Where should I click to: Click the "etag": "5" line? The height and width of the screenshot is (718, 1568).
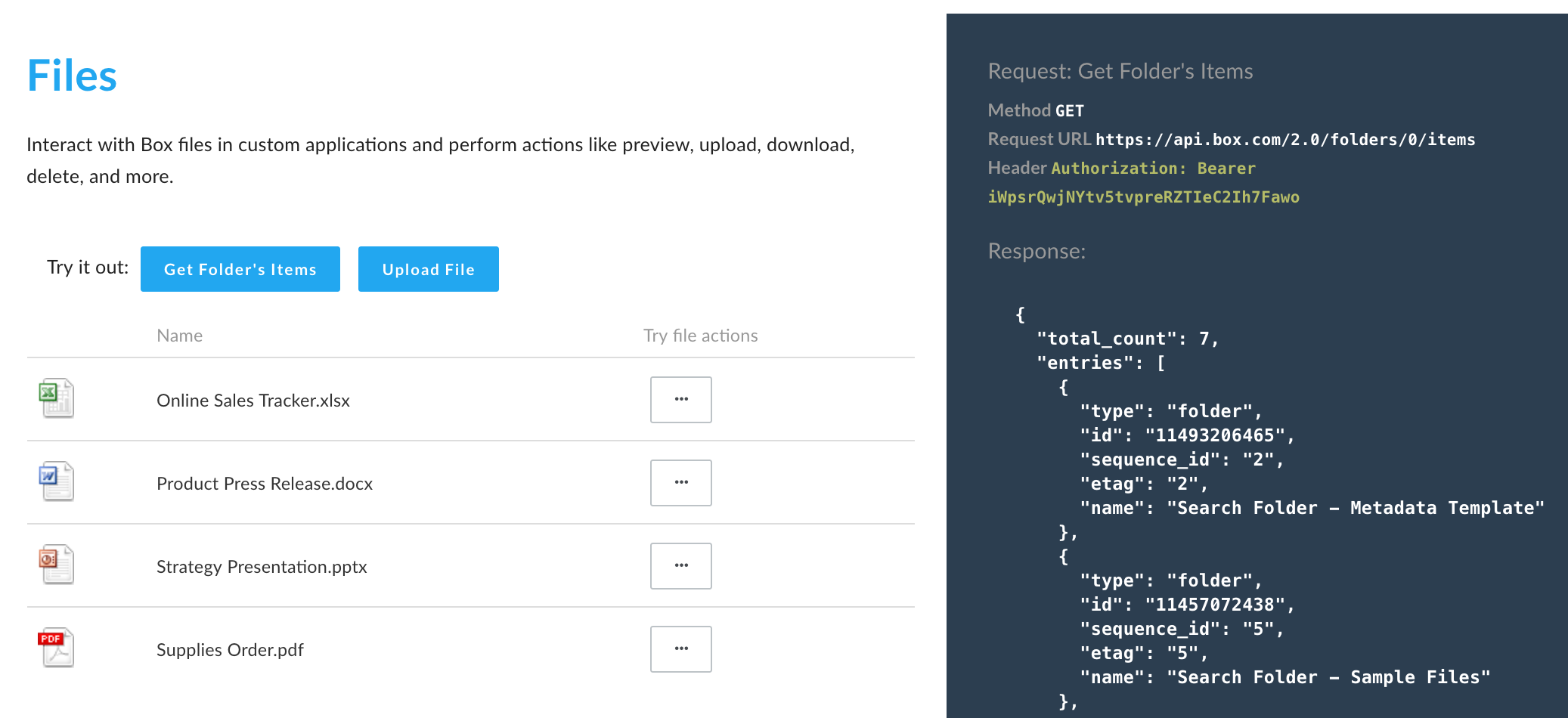(x=1144, y=653)
